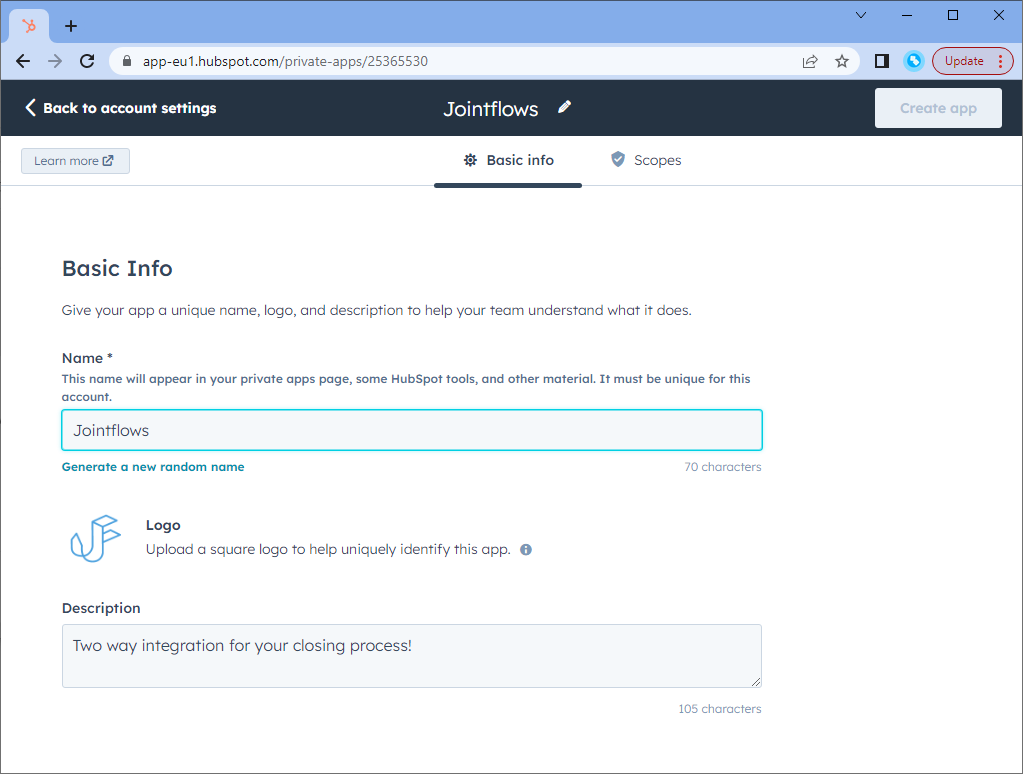The width and height of the screenshot is (1023, 774).
Task: Click the logo info tooltip icon
Action: pos(526,549)
